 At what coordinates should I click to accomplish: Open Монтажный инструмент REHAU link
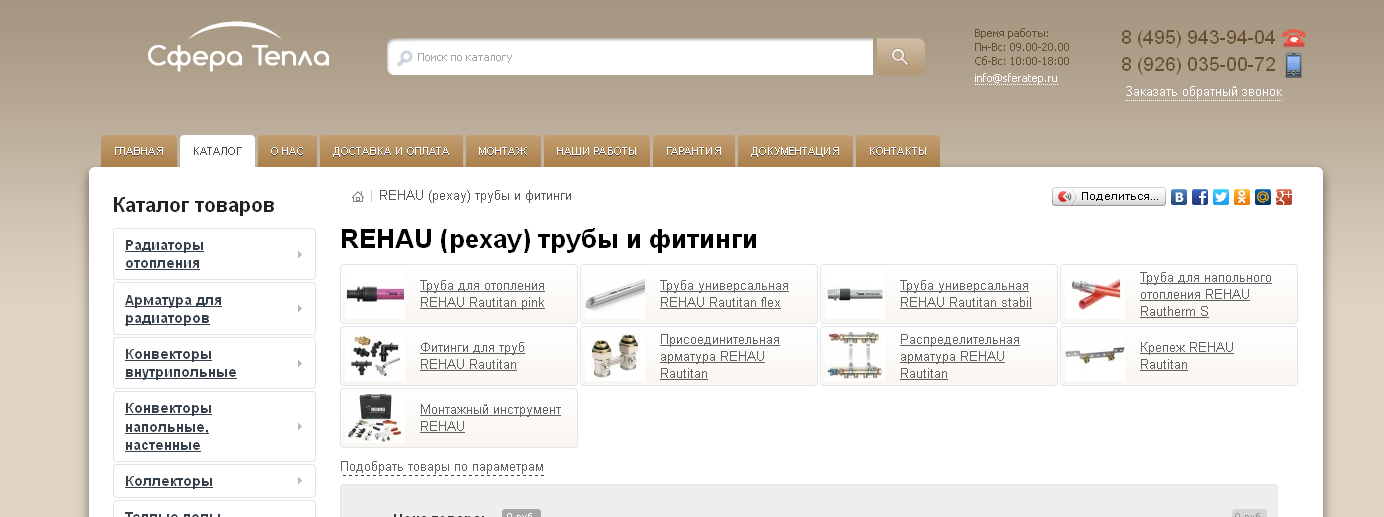pyautogui.click(x=490, y=418)
